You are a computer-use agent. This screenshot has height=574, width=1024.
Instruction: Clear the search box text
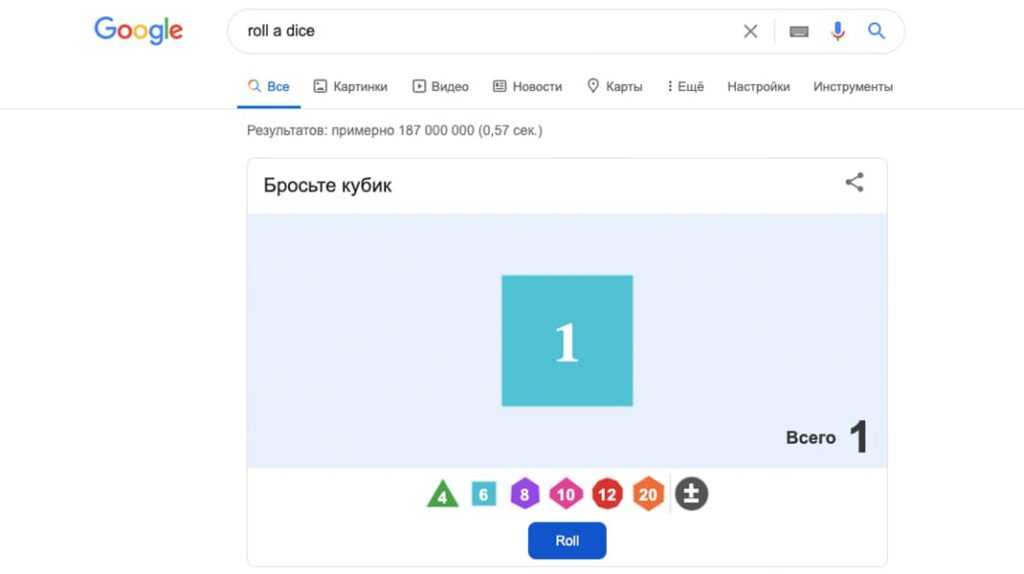pyautogui.click(x=750, y=31)
